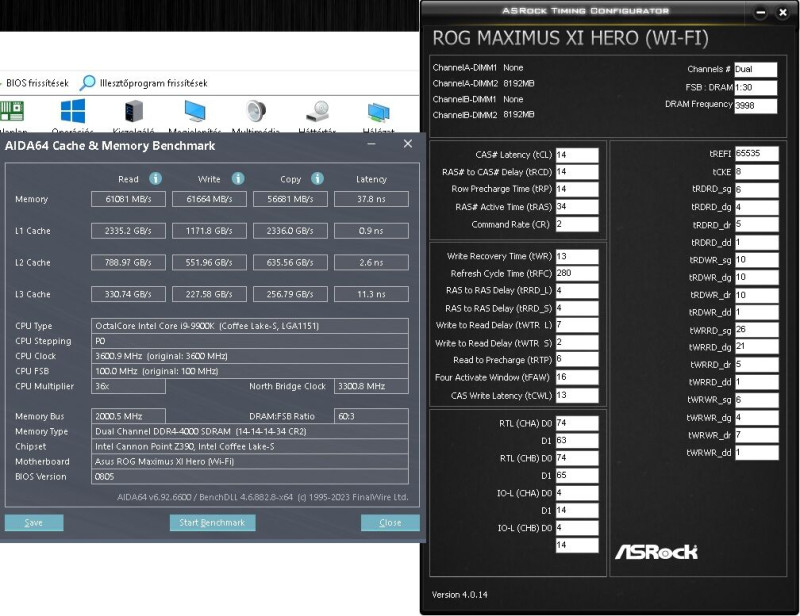800x616 pixels.
Task: Click Save in benchmark window
Action: coord(34,523)
